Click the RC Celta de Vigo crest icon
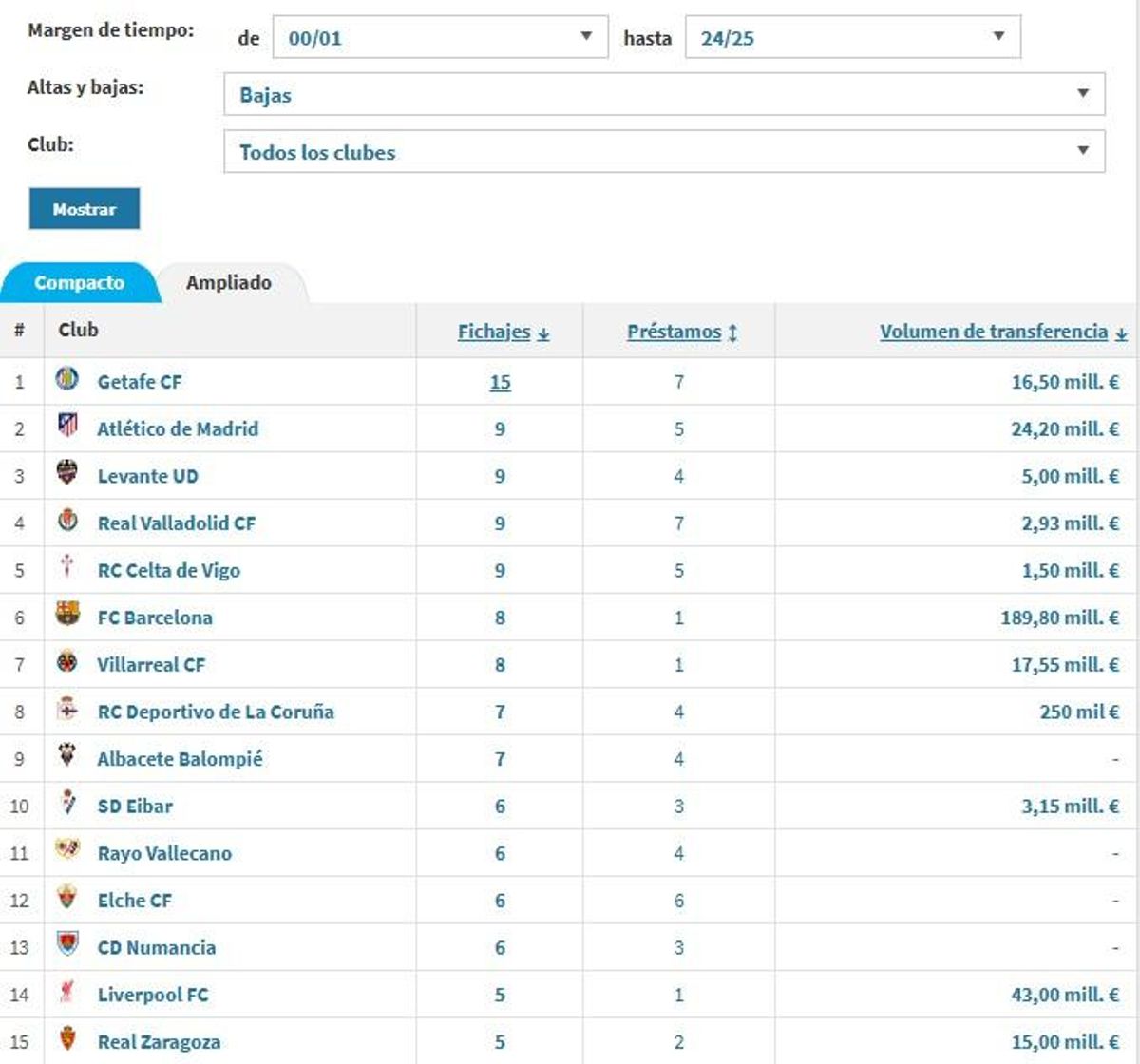This screenshot has height=1064, width=1140. pos(67,567)
